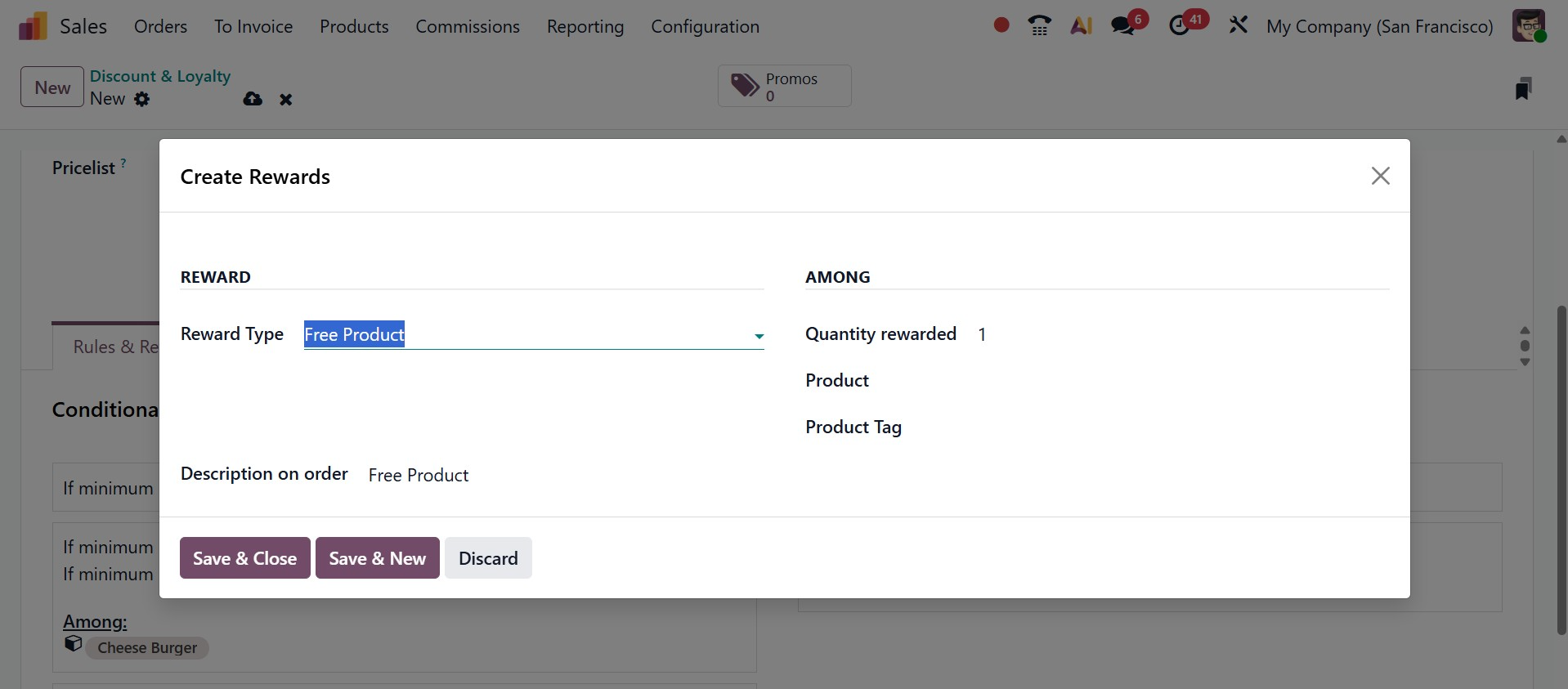Viewport: 1568px width, 689px height.
Task: Open the activities clock icon
Action: tap(1180, 26)
